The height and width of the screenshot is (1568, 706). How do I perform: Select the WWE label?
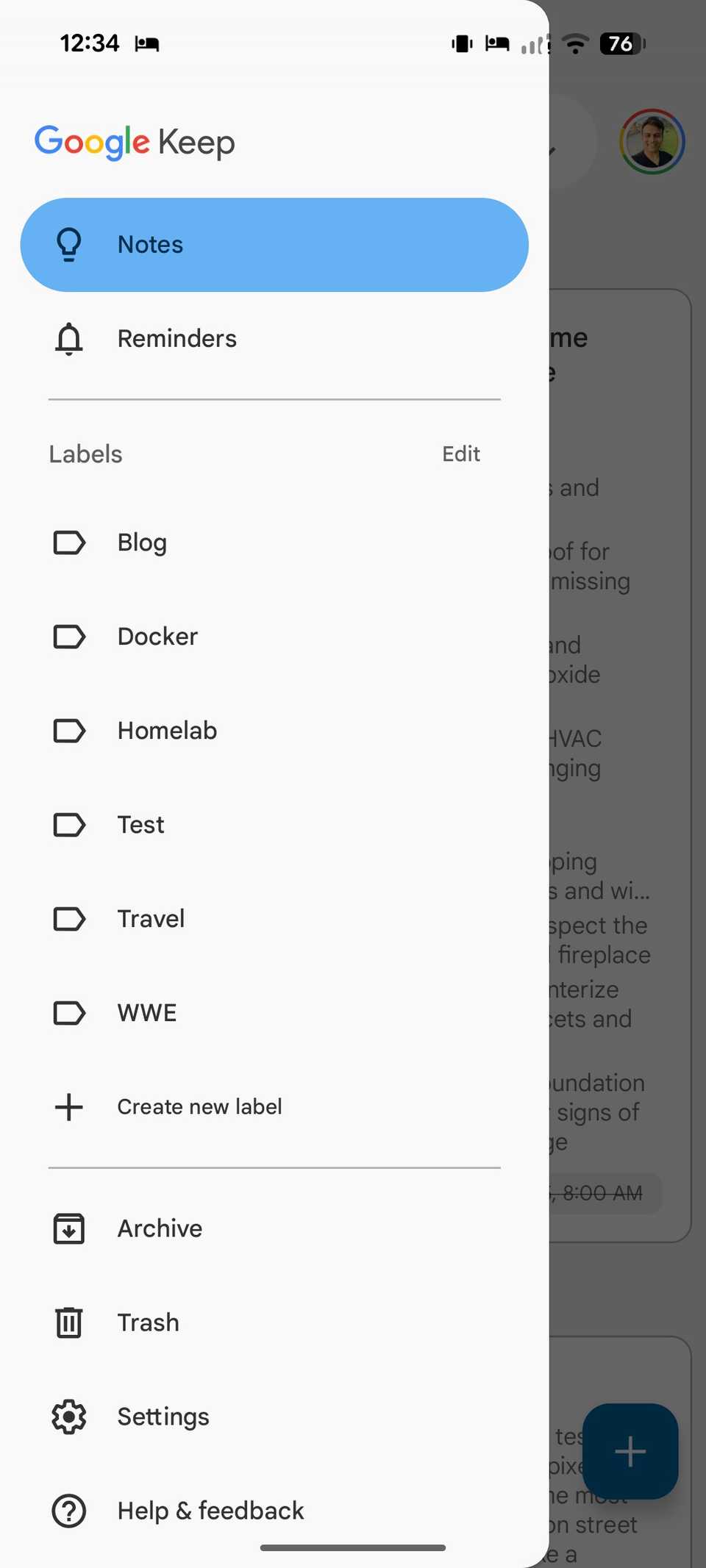tap(146, 1013)
